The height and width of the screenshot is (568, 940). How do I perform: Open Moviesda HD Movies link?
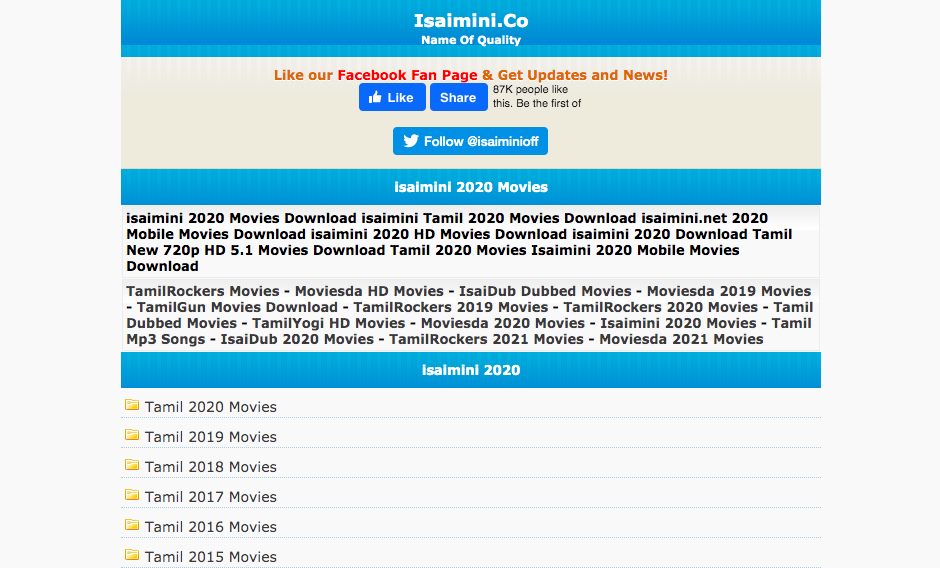(x=369, y=291)
